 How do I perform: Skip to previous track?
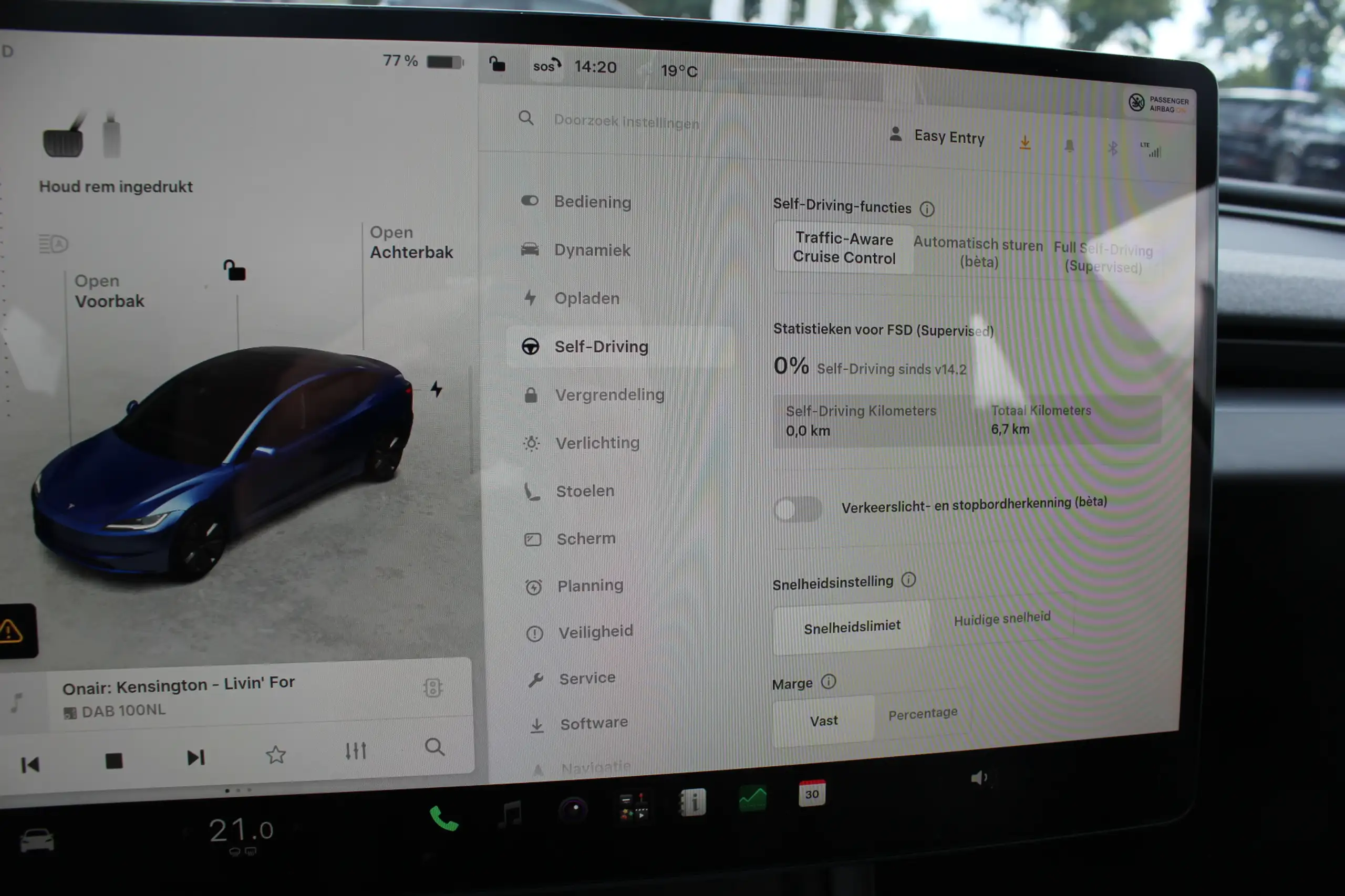click(30, 765)
